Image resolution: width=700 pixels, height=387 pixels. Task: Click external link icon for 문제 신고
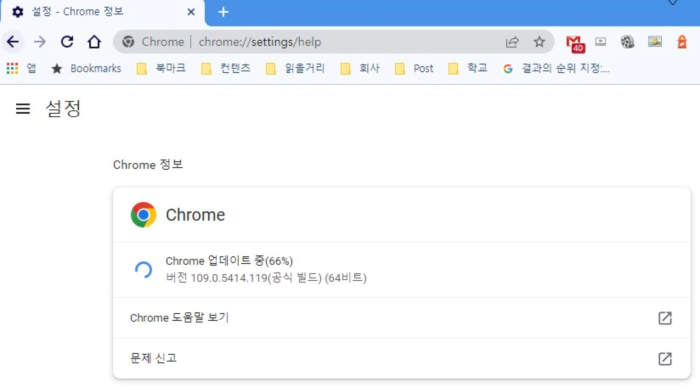[x=665, y=358]
